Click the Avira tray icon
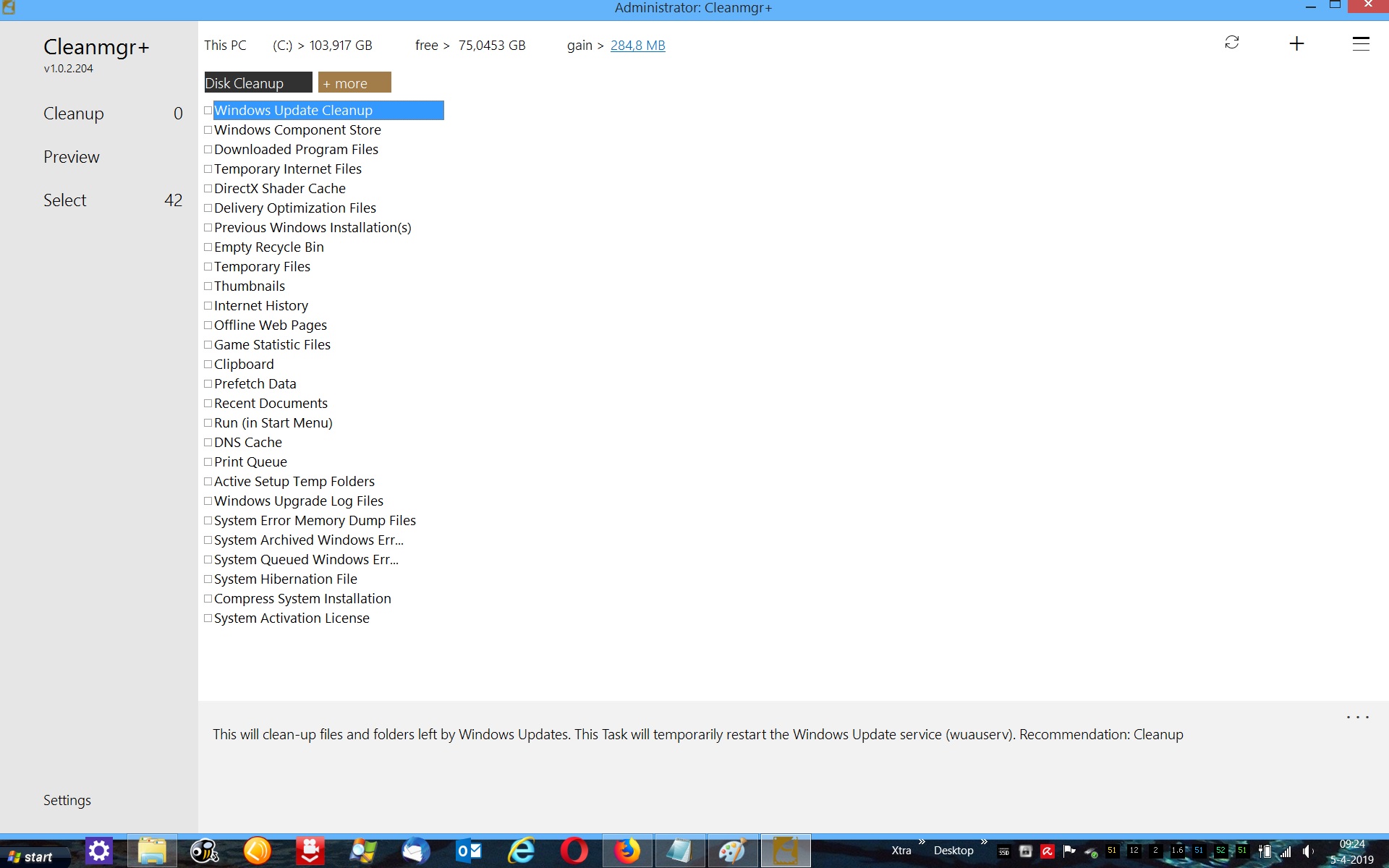This screenshot has width=1389, height=868. (x=1047, y=851)
